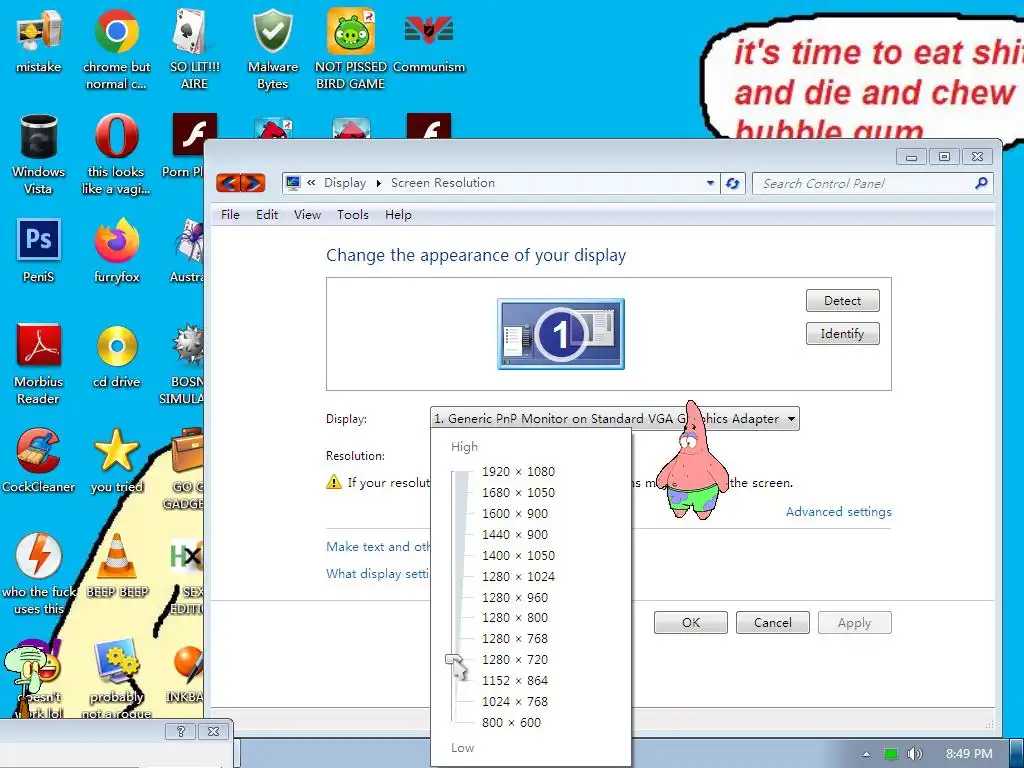Screen dimensions: 1024x768
Task: Expand the arrow between Display and Screen Resolution
Action: point(379,184)
